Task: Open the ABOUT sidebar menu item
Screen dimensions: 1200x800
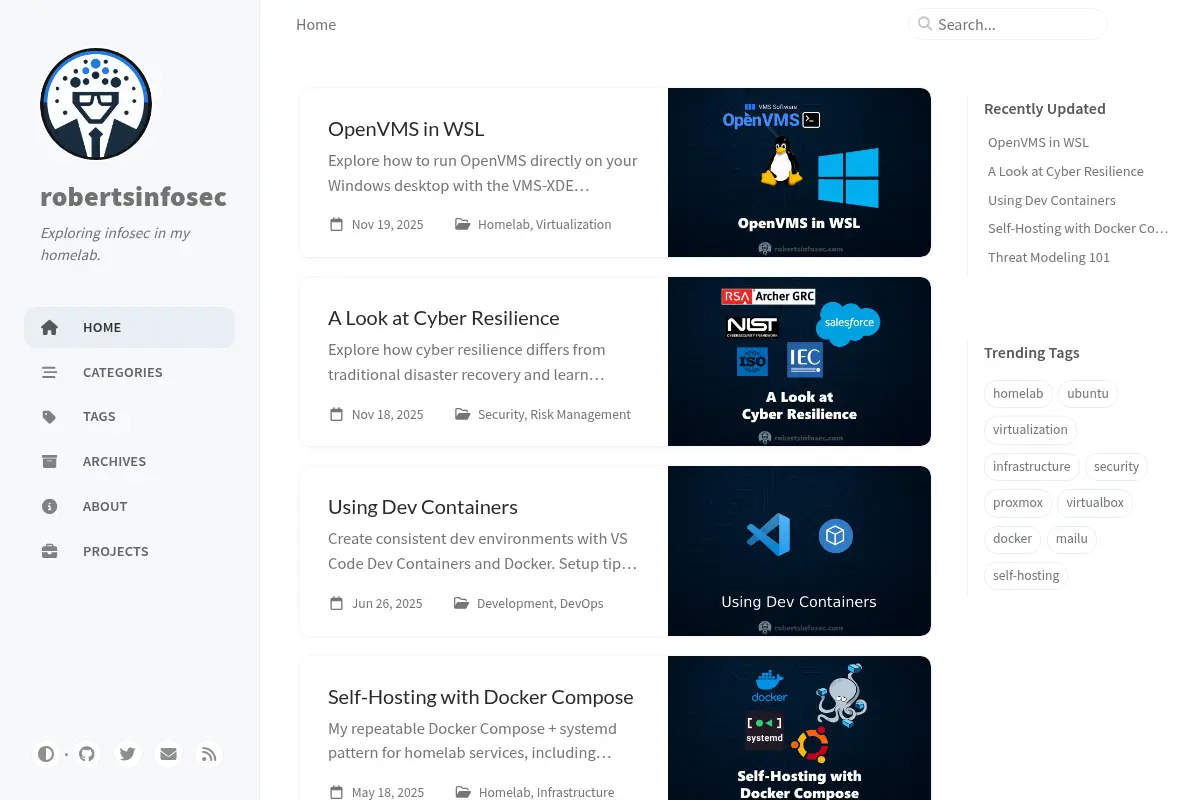Action: coord(130,506)
